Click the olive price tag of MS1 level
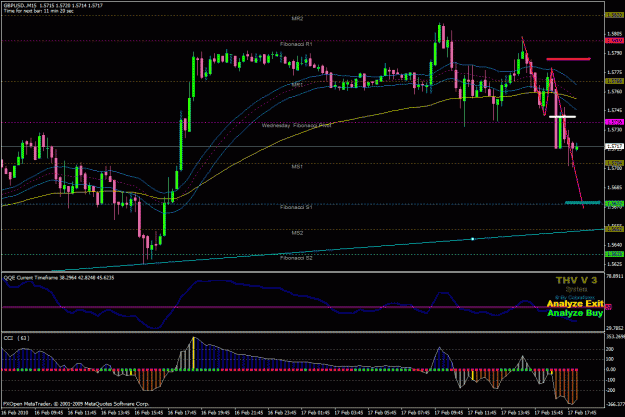Viewport: 625px width, 417px height. coord(614,163)
